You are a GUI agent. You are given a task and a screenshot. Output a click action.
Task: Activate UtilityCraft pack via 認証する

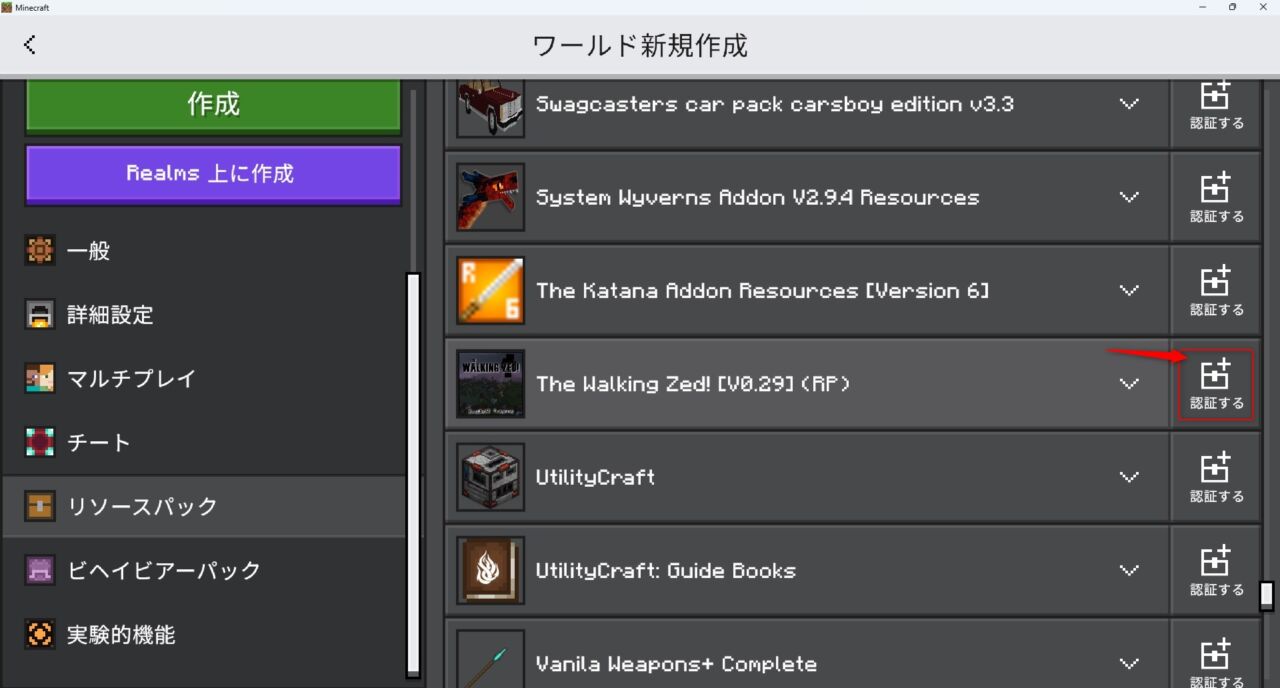tap(1216, 477)
